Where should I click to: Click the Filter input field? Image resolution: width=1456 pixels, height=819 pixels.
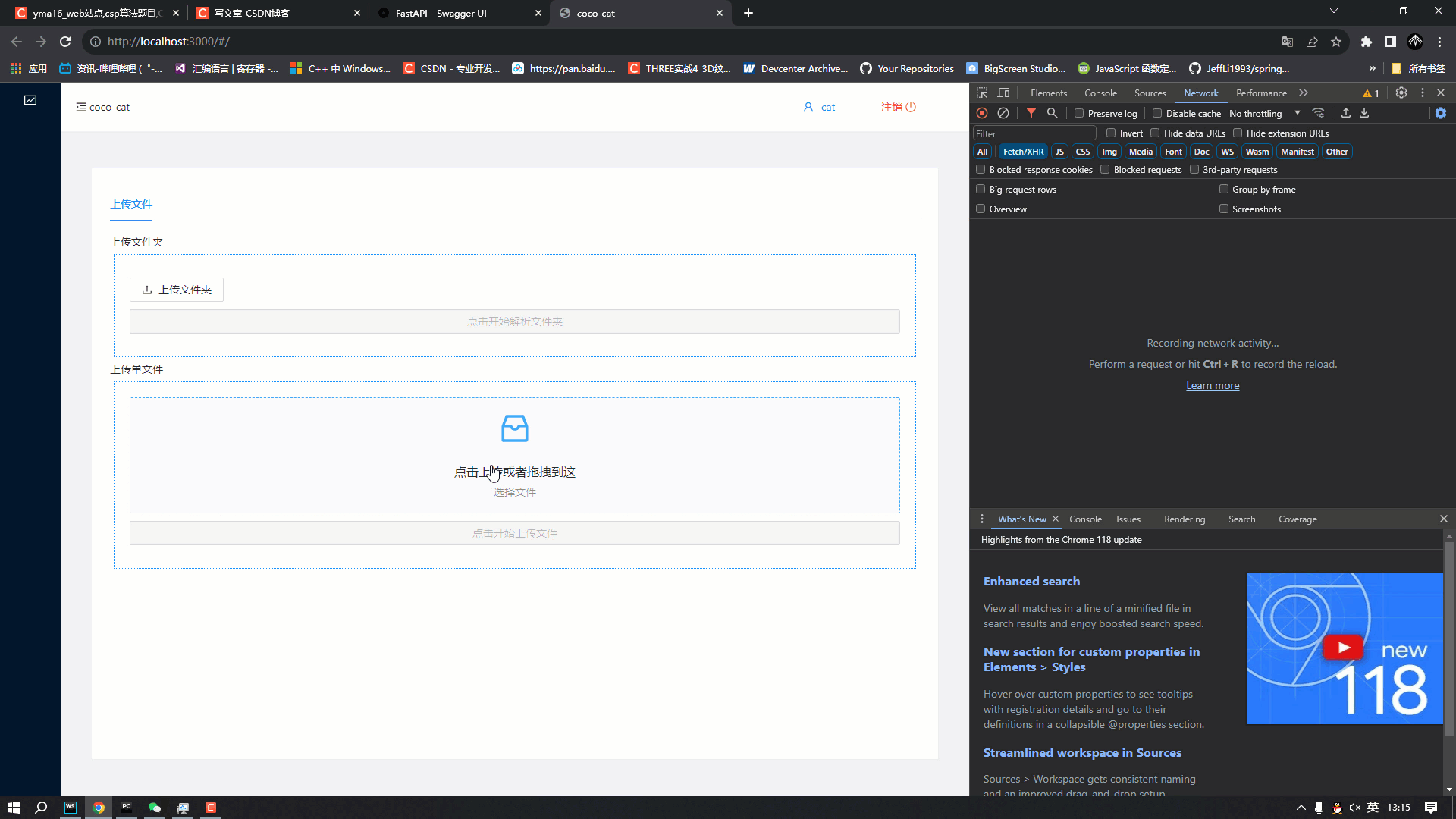click(x=1034, y=133)
